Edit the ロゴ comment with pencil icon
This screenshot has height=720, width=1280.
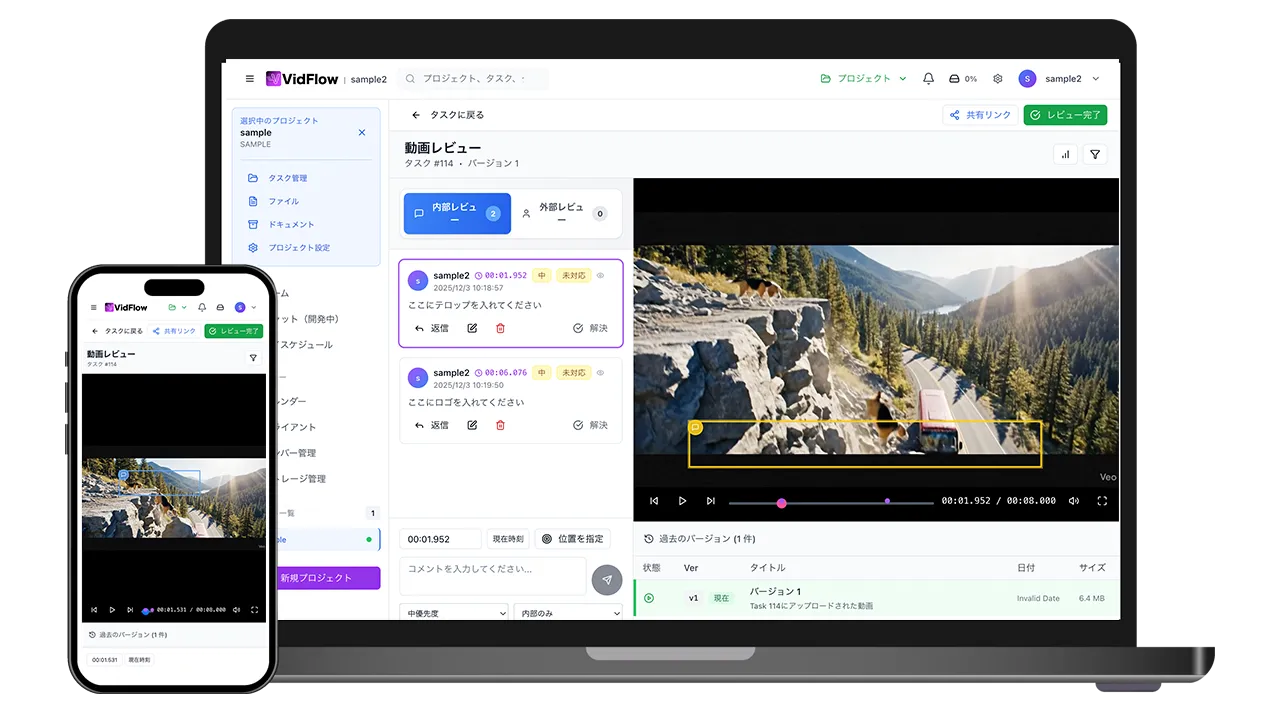472,425
